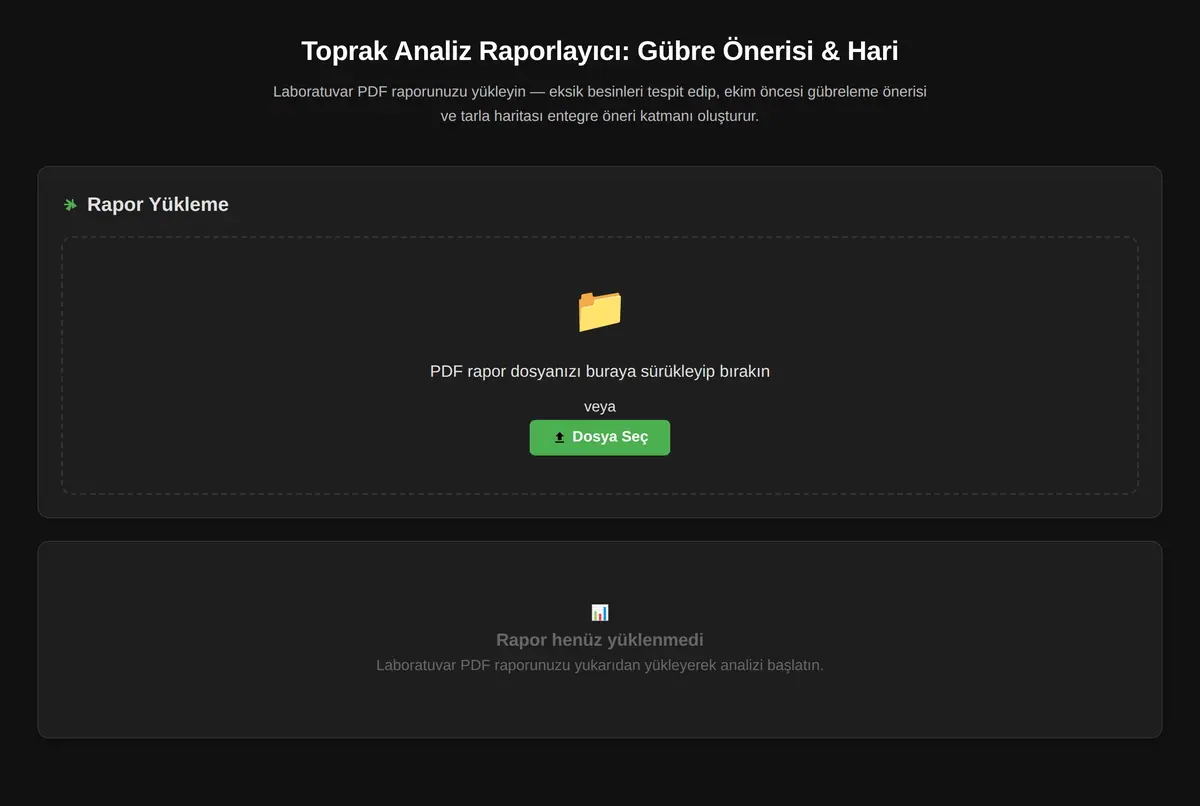Select the Rapor Yükleme heading
This screenshot has height=806, width=1200.
pyautogui.click(x=158, y=205)
